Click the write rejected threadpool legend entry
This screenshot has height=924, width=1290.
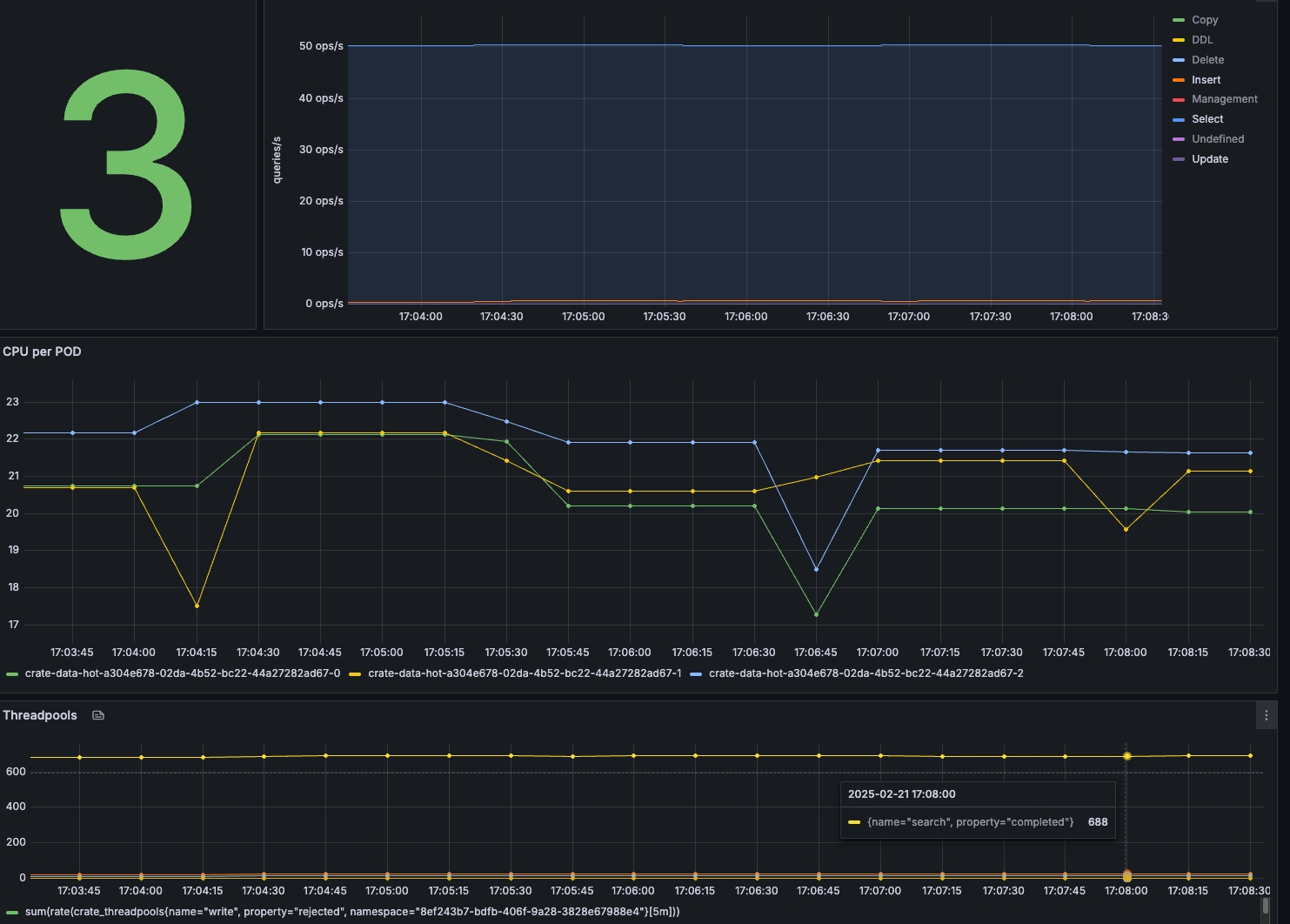point(351,912)
